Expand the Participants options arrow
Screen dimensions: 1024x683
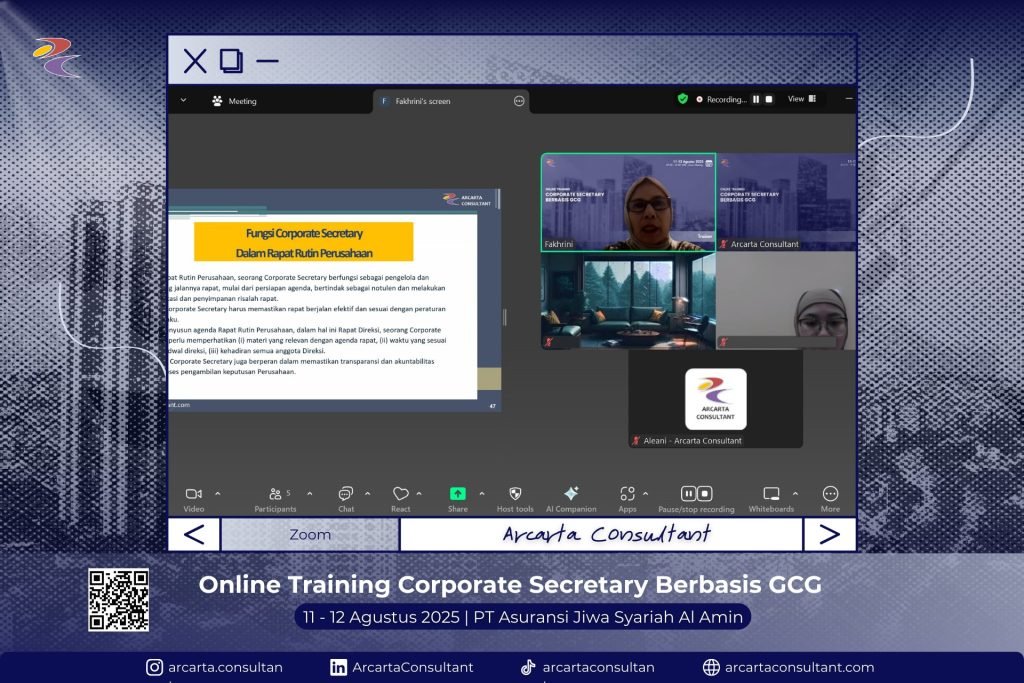pyautogui.click(x=309, y=493)
